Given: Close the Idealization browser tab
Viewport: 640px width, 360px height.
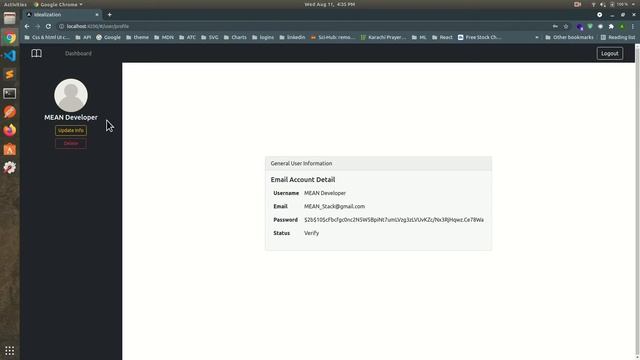Looking at the screenshot, I should pyautogui.click(x=97, y=15).
